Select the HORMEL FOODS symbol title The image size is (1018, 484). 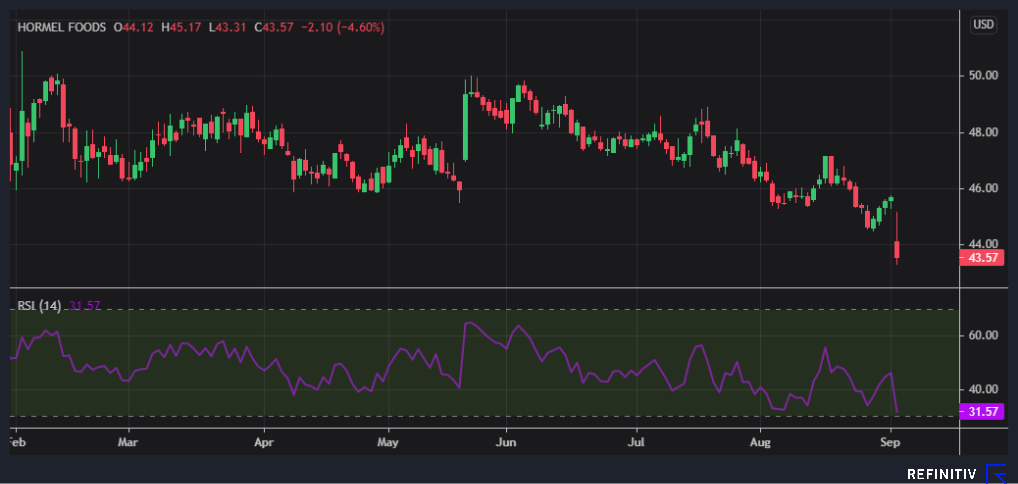(x=62, y=28)
